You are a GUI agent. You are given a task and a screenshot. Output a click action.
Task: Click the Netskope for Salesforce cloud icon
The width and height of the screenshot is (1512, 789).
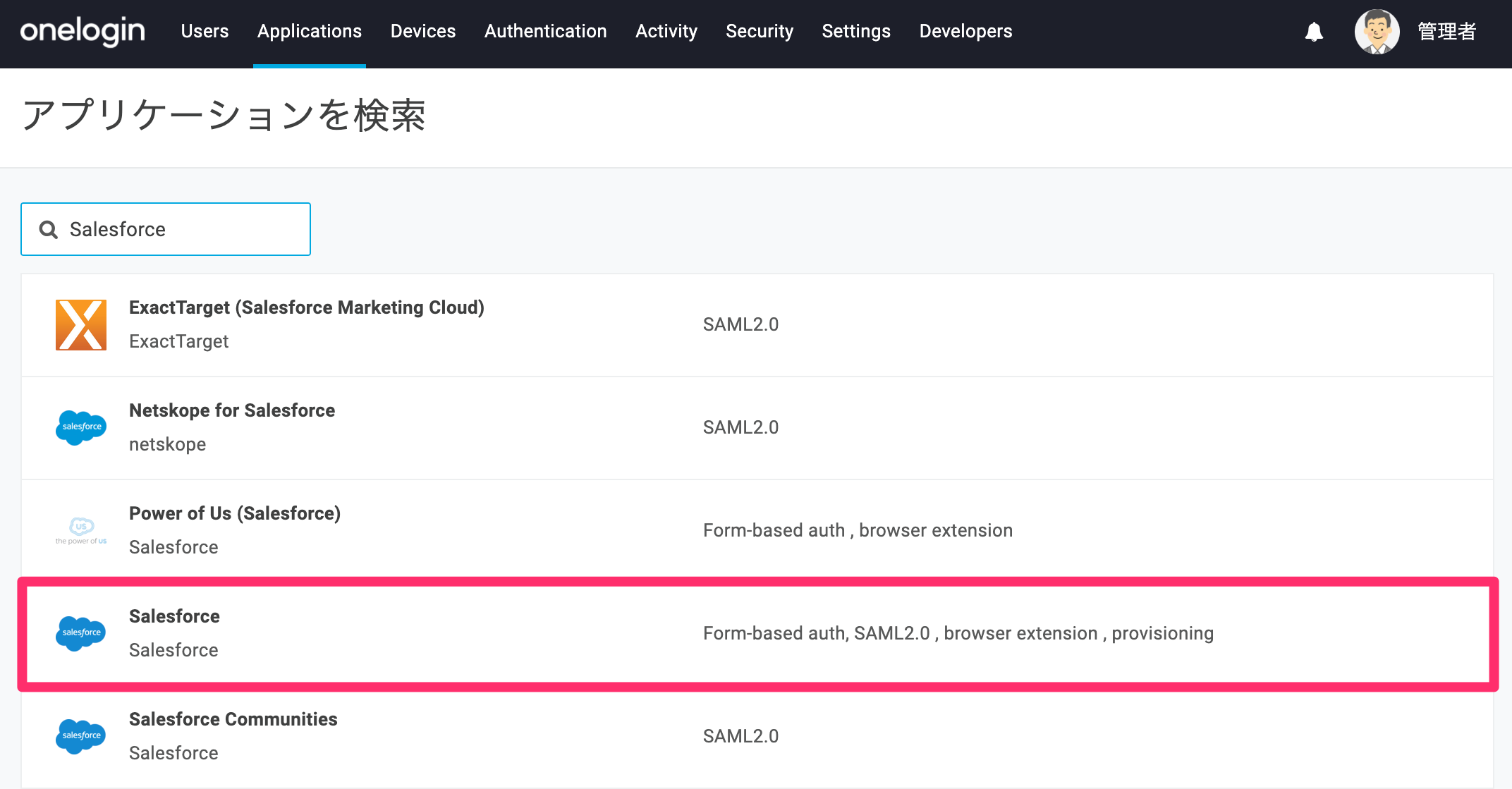81,427
